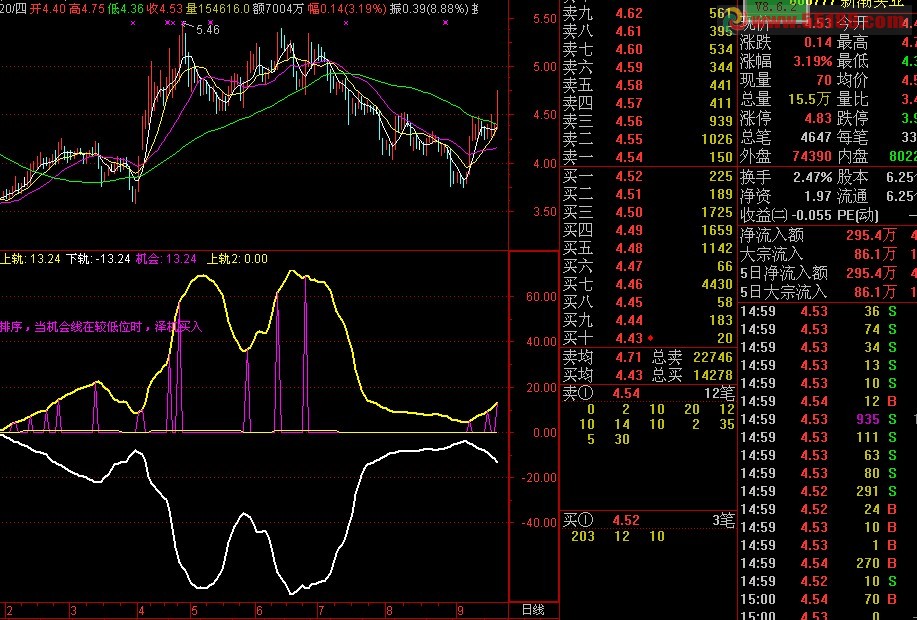
Task: Choose the 卖二 ask row at 4.55
Action: [647, 140]
